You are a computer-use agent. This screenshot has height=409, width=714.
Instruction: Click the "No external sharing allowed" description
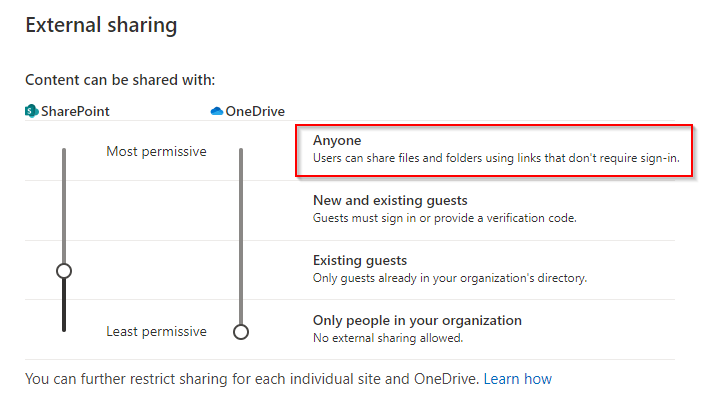(388, 338)
